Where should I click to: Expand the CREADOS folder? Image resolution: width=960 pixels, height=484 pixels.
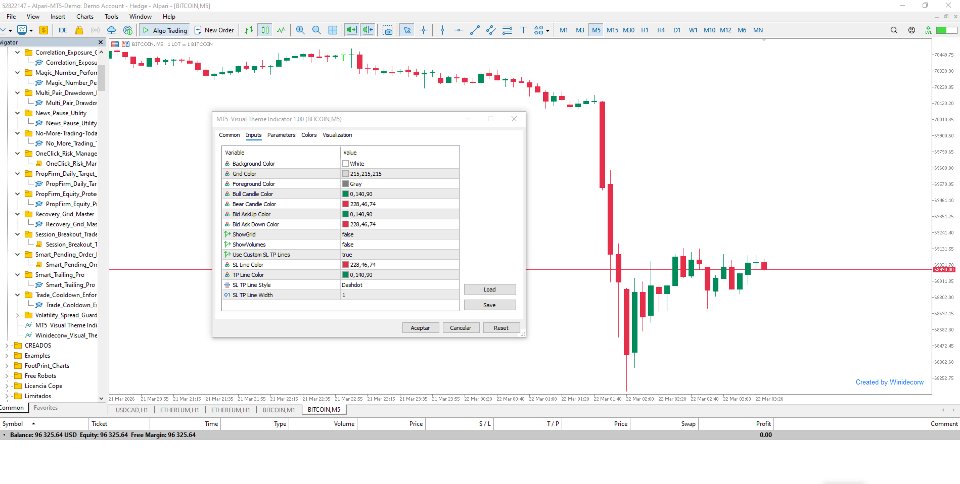(7, 345)
